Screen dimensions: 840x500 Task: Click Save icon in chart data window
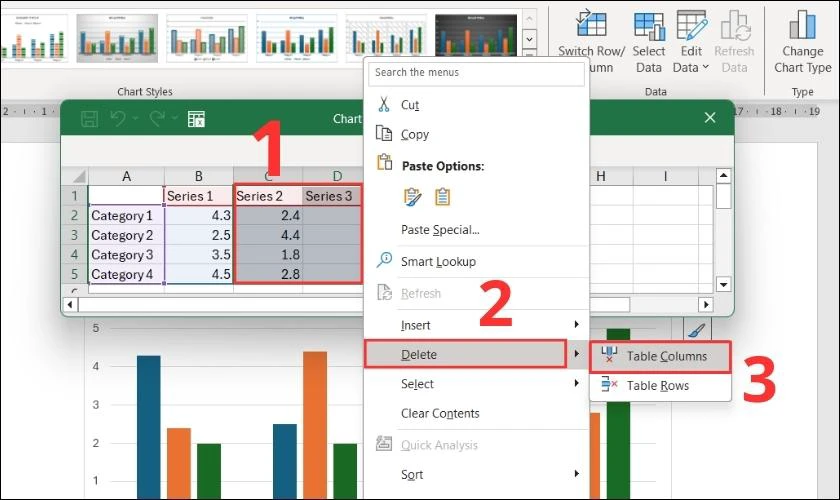pos(89,118)
